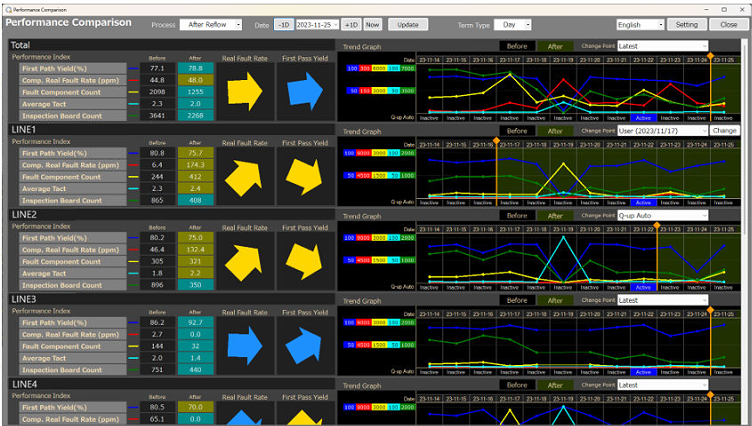Click the LINE3 After value 92.7 cell
The image size is (752, 426).
click(195, 322)
